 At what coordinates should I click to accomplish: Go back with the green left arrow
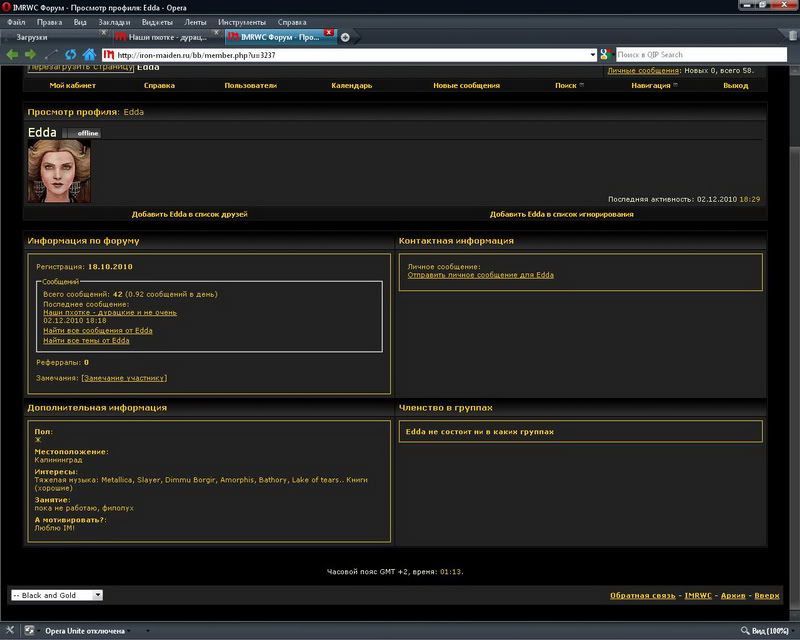coord(12,54)
